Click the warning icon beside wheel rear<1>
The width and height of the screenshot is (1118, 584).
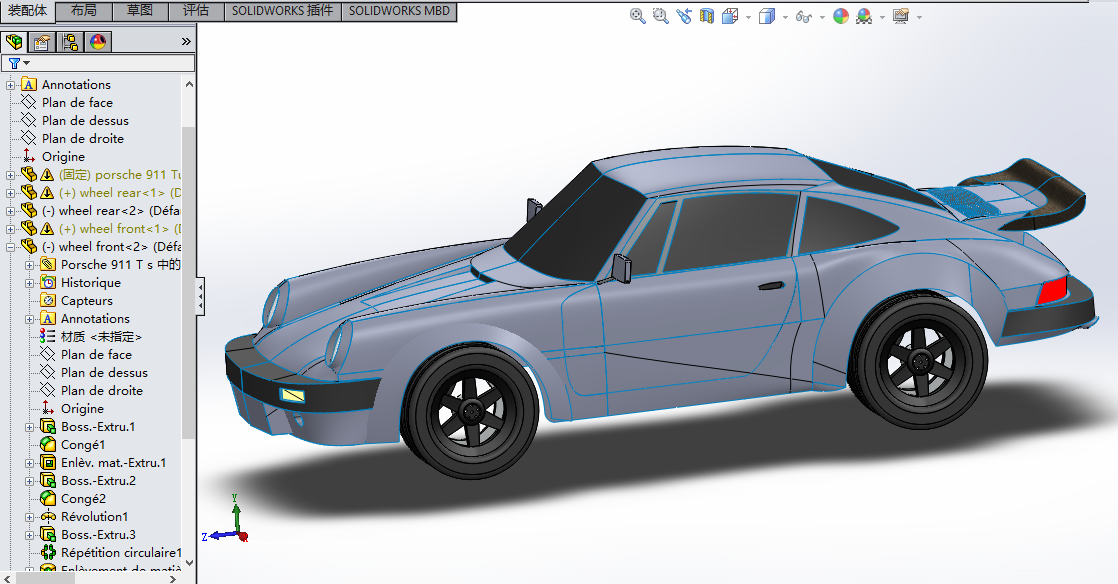point(47,193)
